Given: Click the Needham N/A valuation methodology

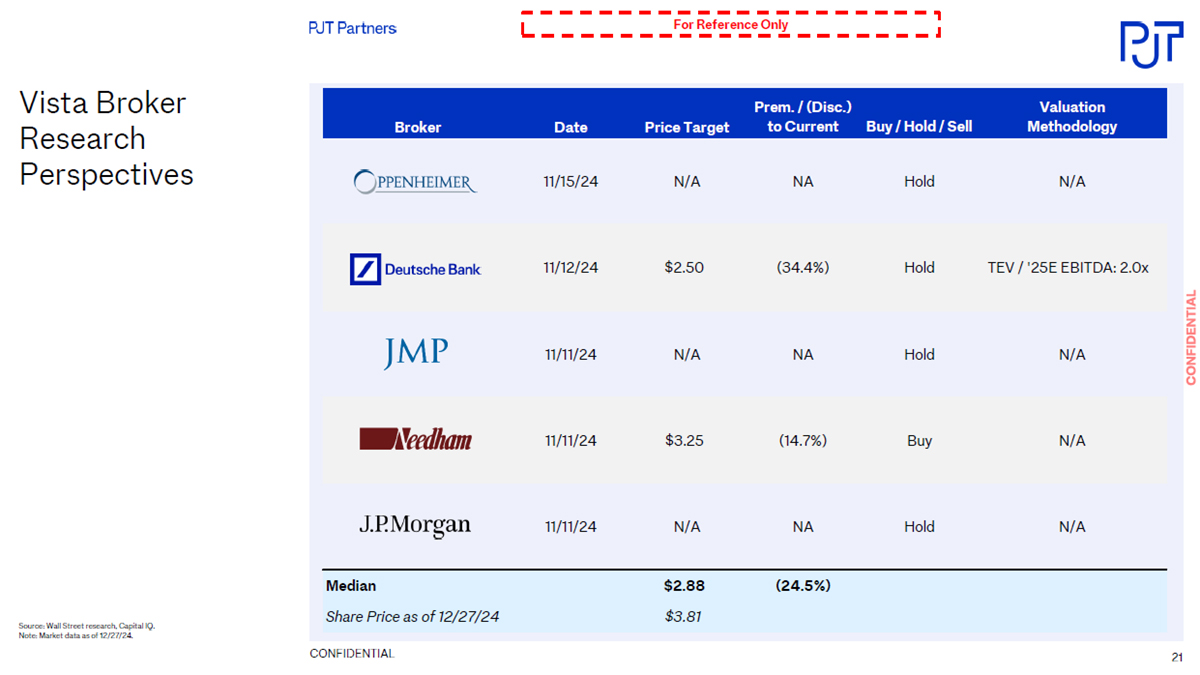Looking at the screenshot, I should [1072, 440].
